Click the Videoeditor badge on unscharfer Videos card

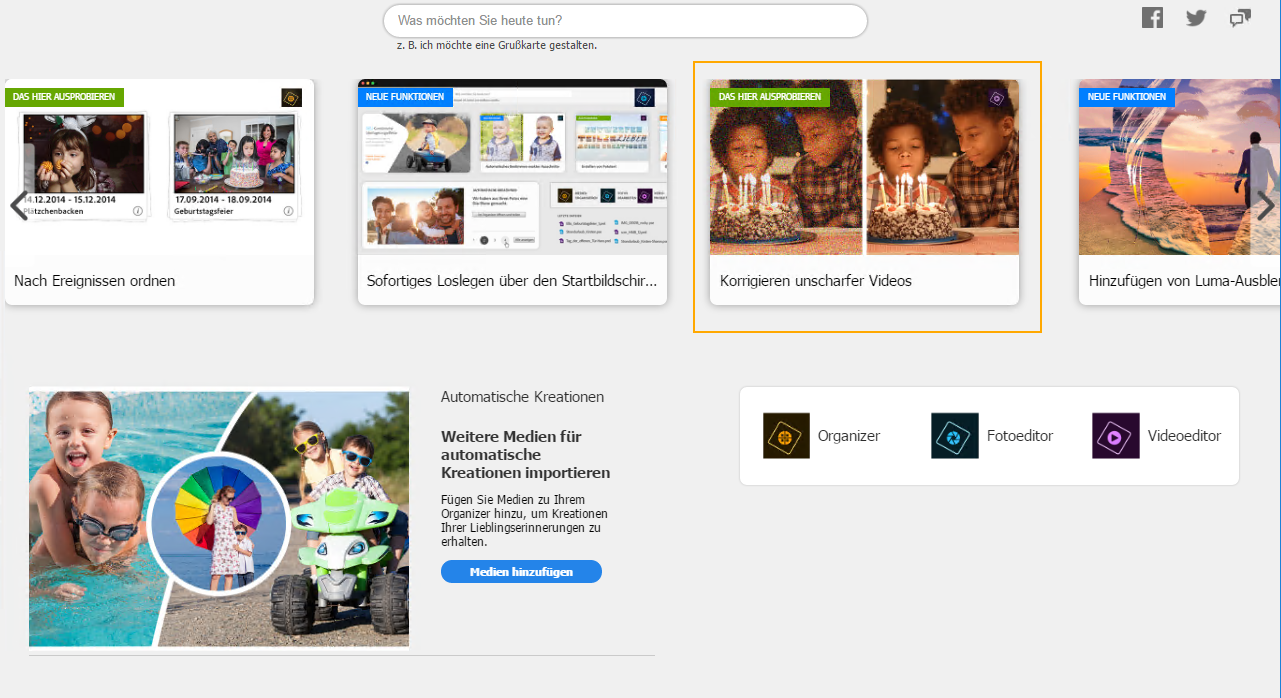[x=996, y=98]
